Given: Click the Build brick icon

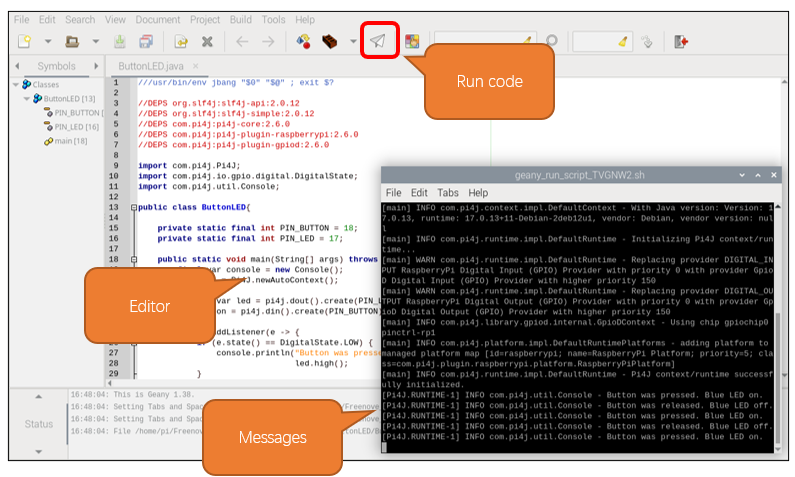Looking at the screenshot, I should coord(330,41).
